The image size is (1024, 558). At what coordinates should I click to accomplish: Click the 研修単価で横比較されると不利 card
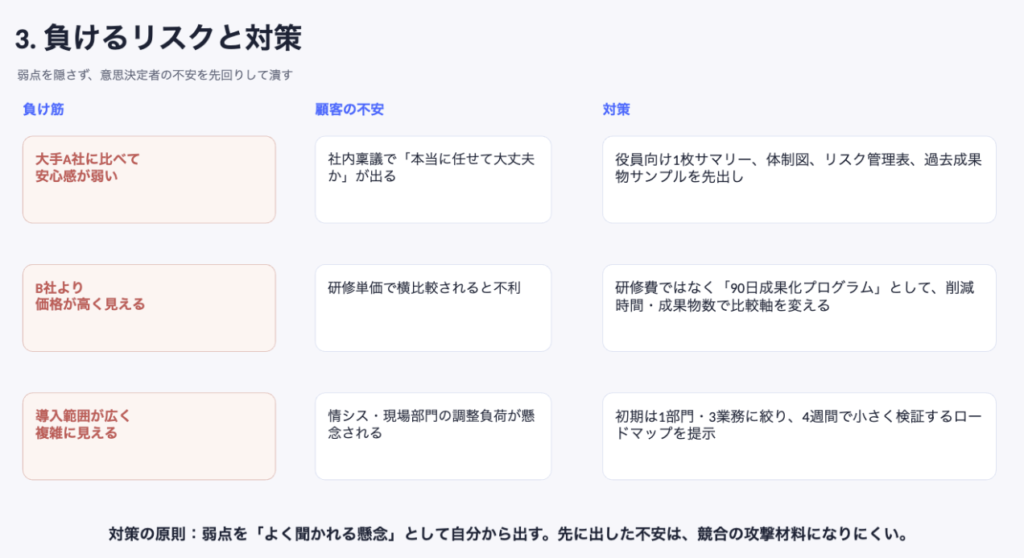point(432,307)
